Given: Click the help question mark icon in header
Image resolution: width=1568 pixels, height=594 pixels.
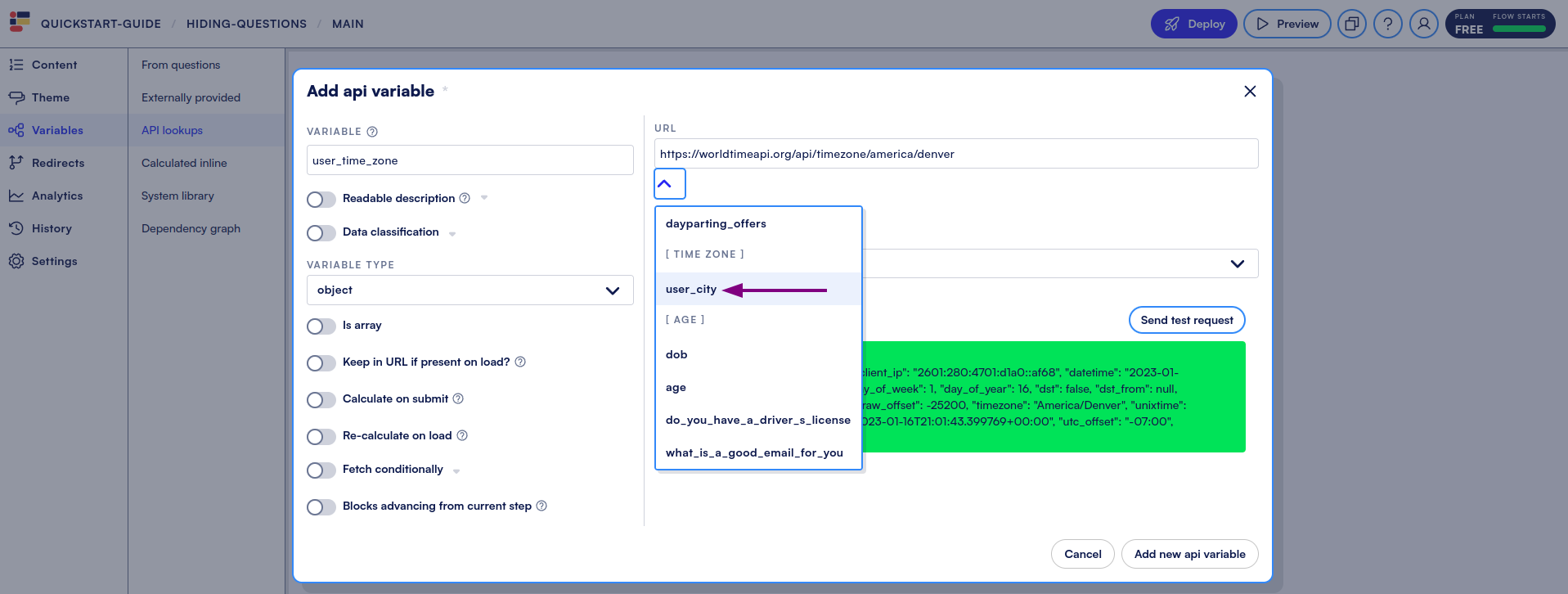Looking at the screenshot, I should click(1387, 24).
